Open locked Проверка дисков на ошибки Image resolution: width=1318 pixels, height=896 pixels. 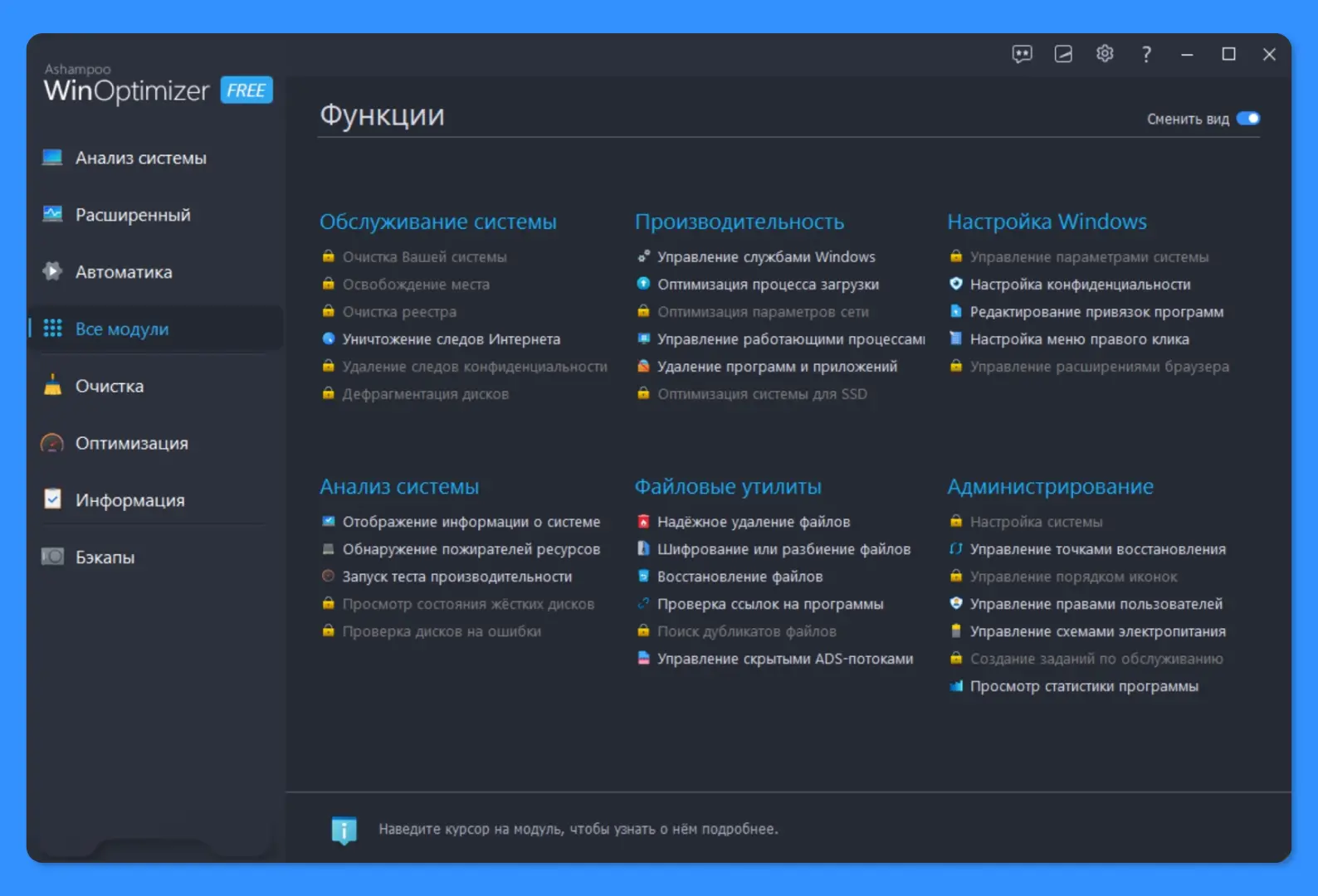[x=442, y=631]
